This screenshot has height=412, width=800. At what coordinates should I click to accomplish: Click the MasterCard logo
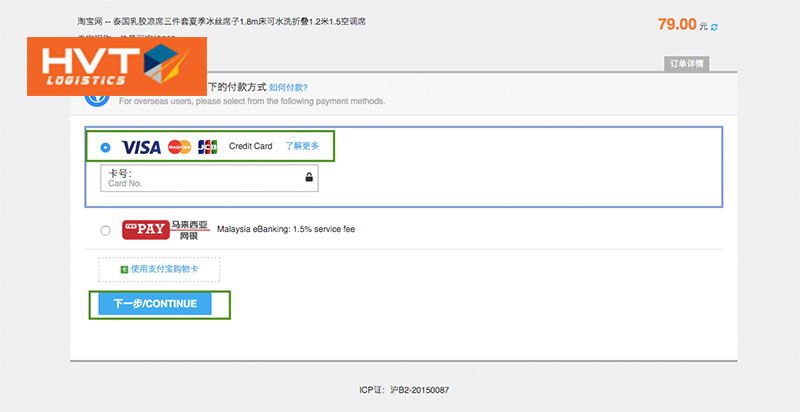(x=180, y=147)
